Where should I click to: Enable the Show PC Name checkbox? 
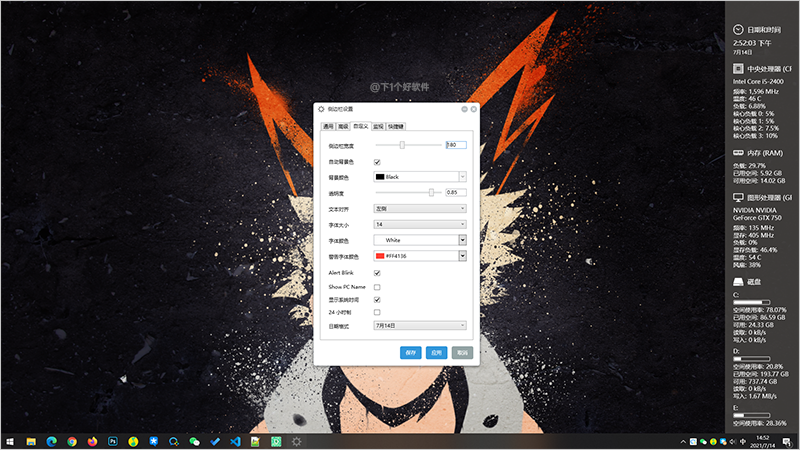377,287
